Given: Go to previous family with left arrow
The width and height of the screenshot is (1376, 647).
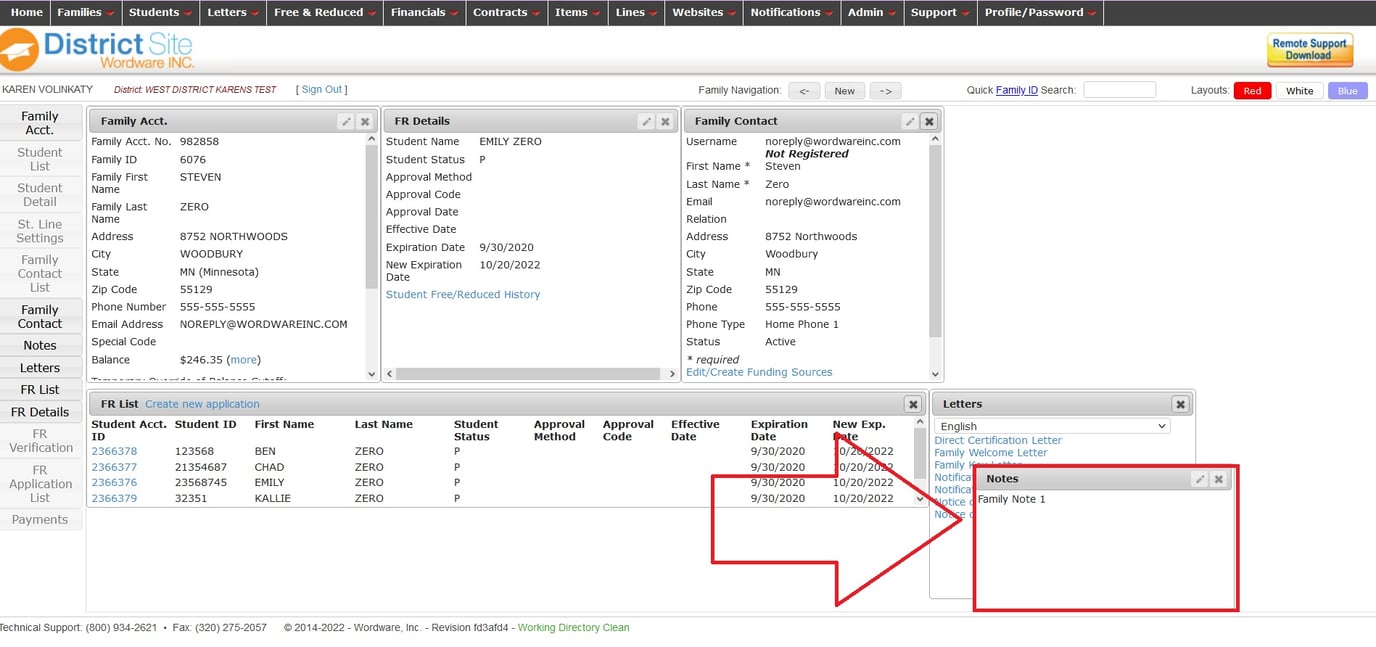Looking at the screenshot, I should coord(804,91).
